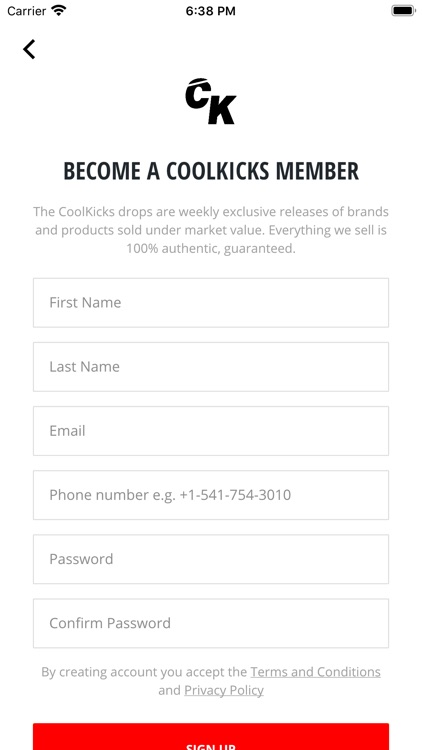Tap the Carrier label in status bar
Viewport: 422px width, 750px height.
(x=26, y=11)
